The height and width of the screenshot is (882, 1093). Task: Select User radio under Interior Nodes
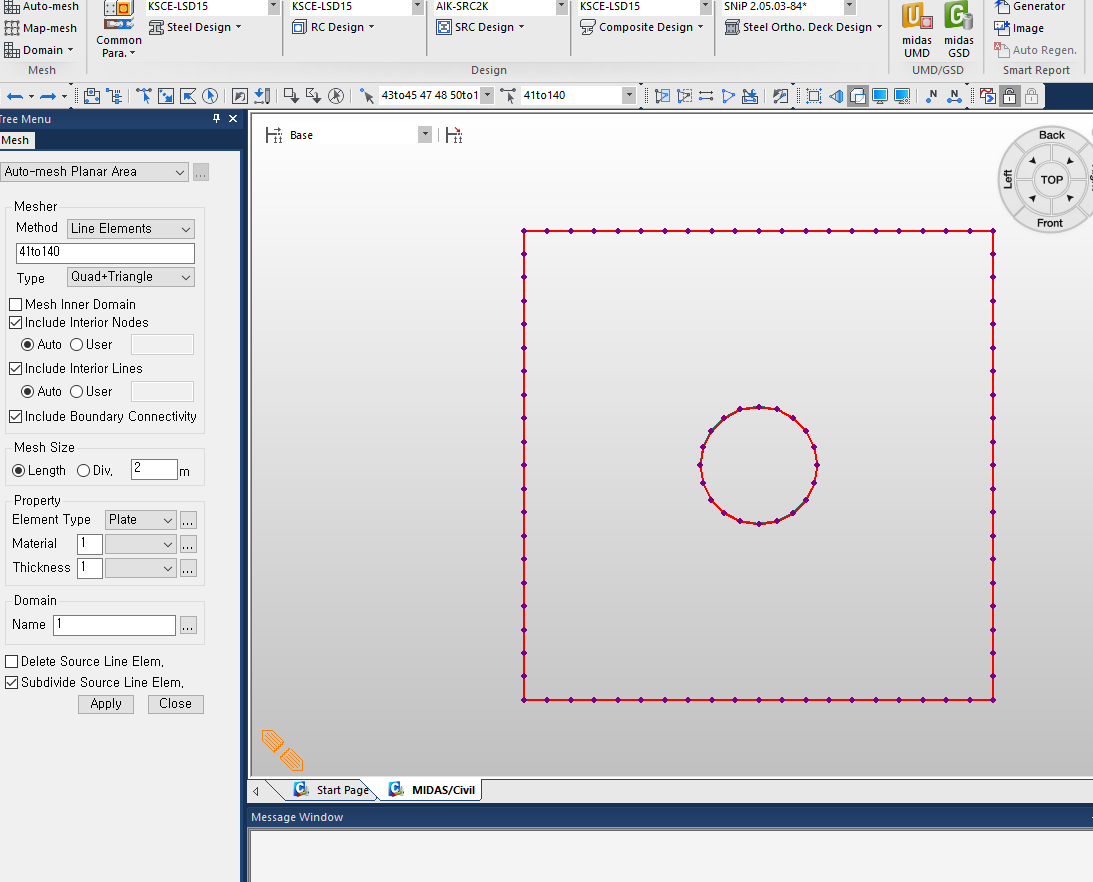(x=77, y=344)
